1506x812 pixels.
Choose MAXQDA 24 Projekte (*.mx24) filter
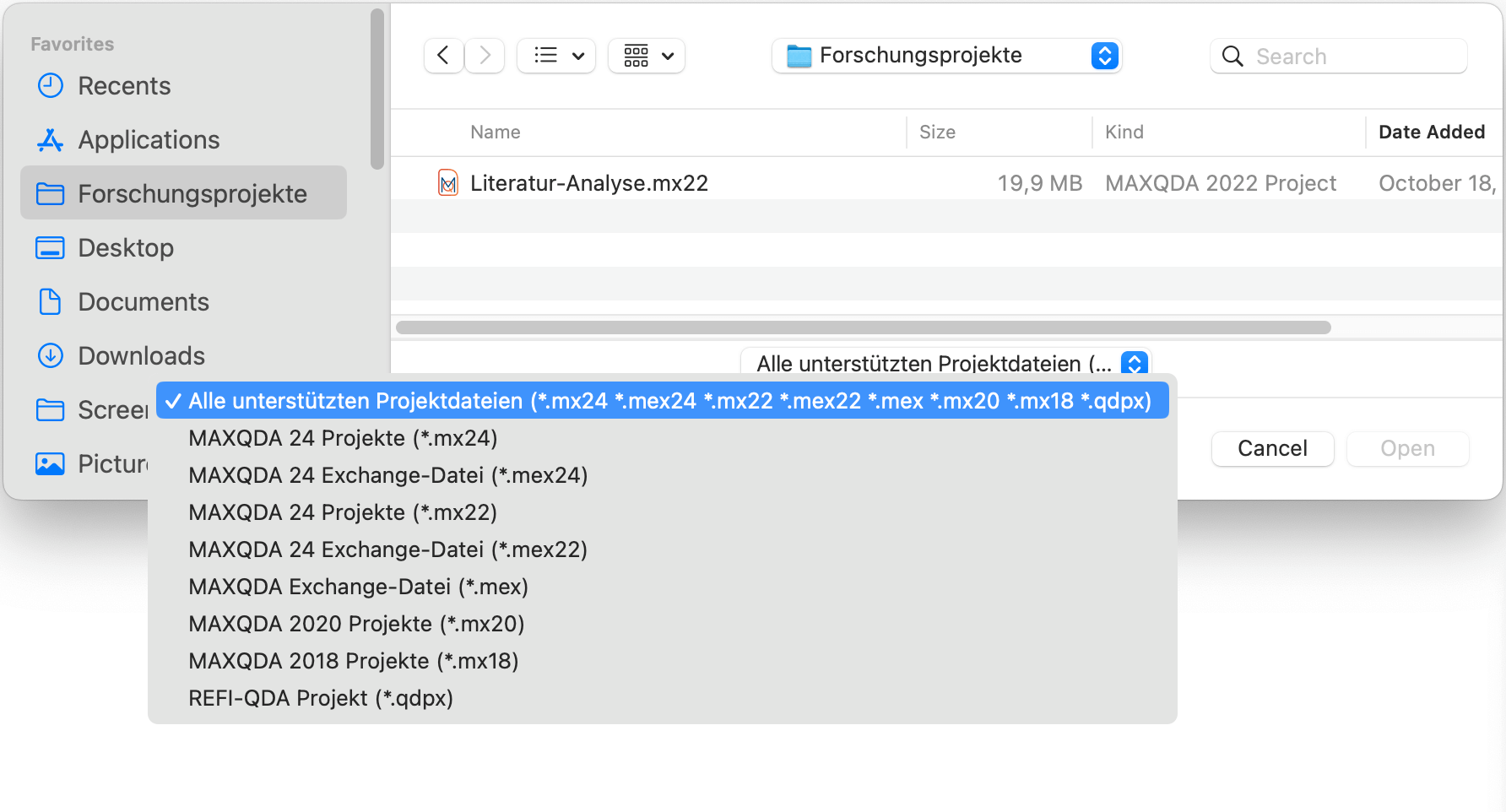pos(343,438)
